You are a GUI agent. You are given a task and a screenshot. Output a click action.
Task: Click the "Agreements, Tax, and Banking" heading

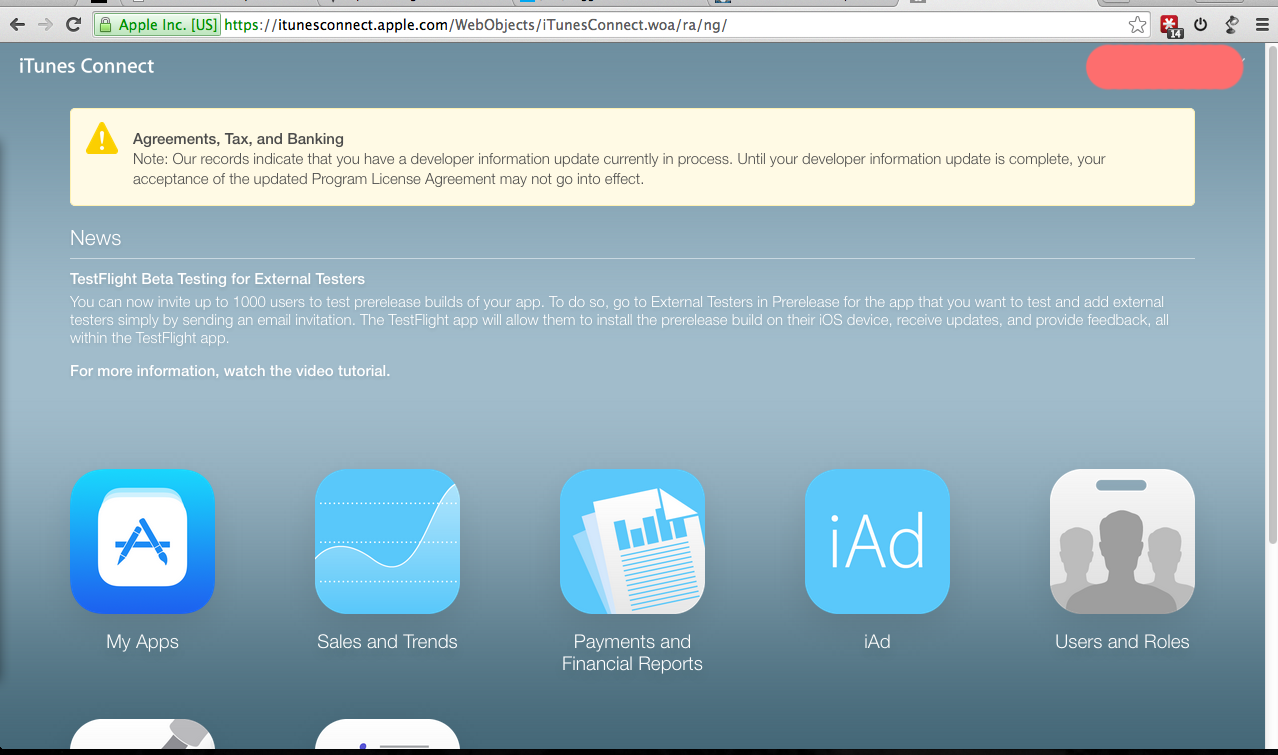238,139
